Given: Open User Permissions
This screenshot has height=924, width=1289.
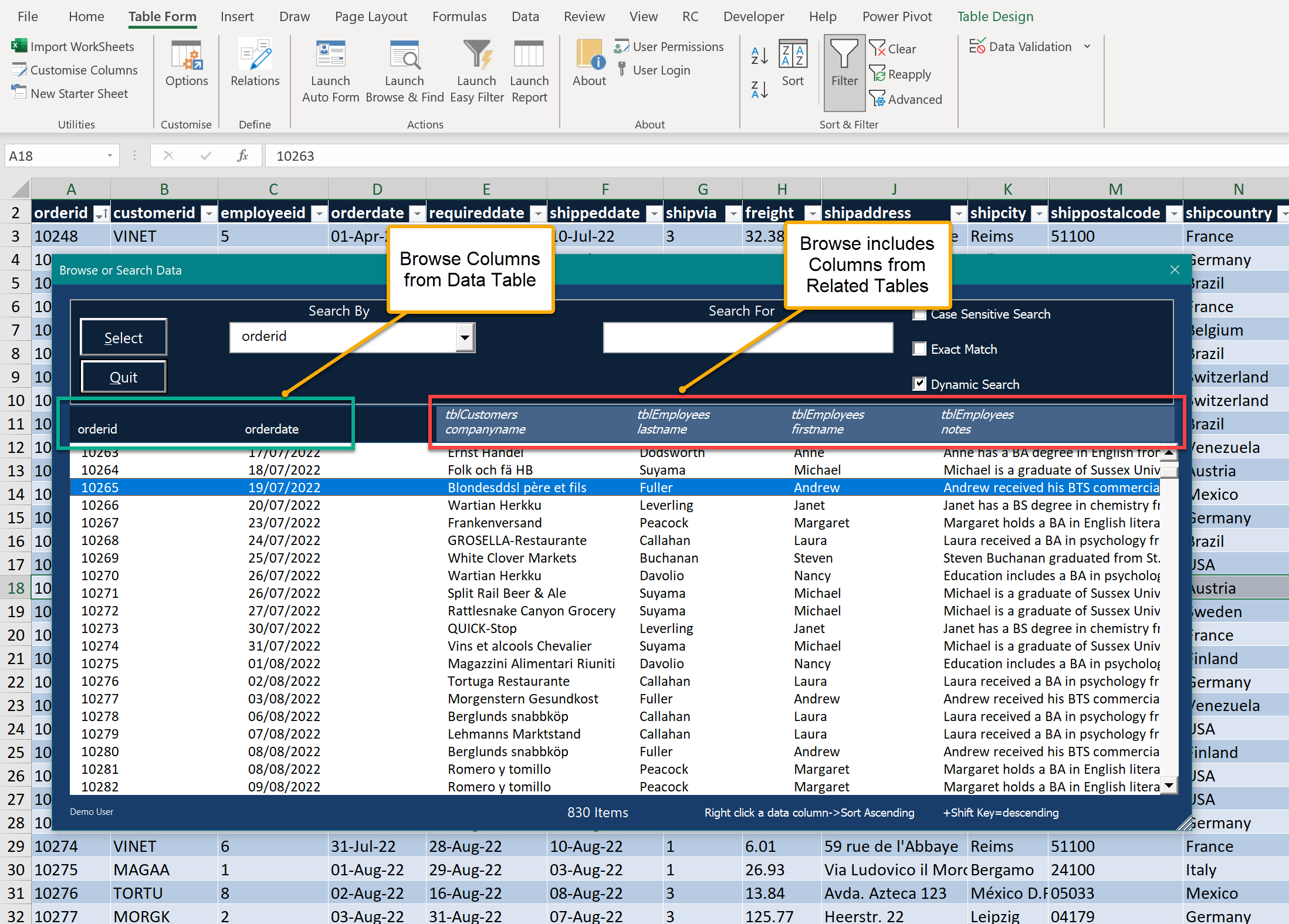Looking at the screenshot, I should (669, 47).
